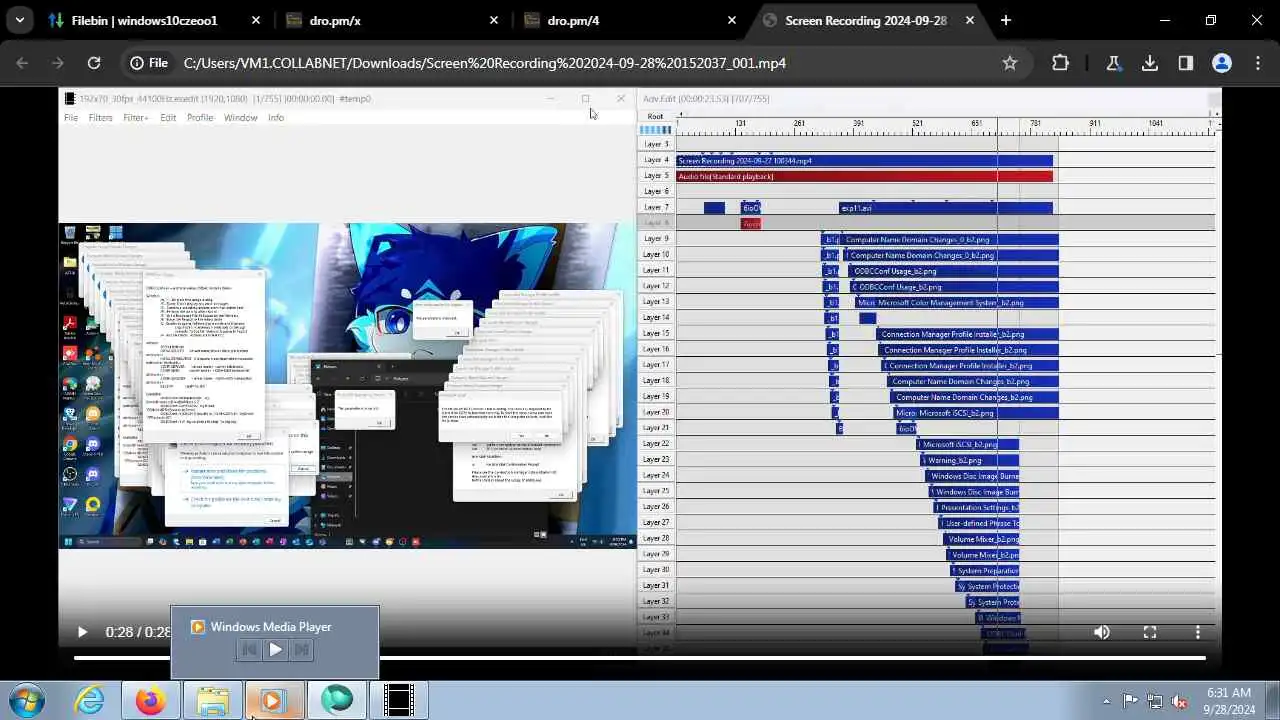Open the Chrome profile menu
The width and height of the screenshot is (1280, 720).
click(1222, 63)
